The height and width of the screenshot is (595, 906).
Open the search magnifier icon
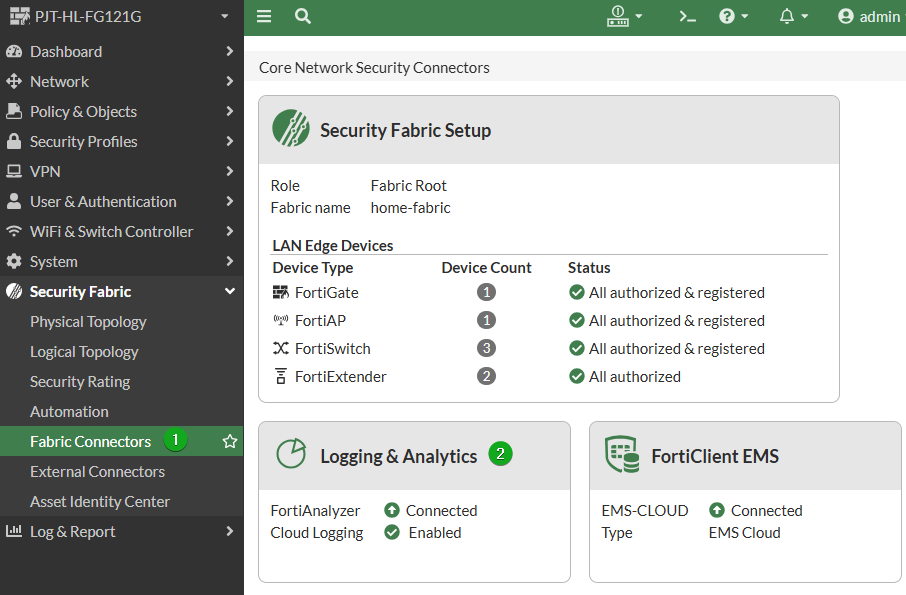coord(303,16)
